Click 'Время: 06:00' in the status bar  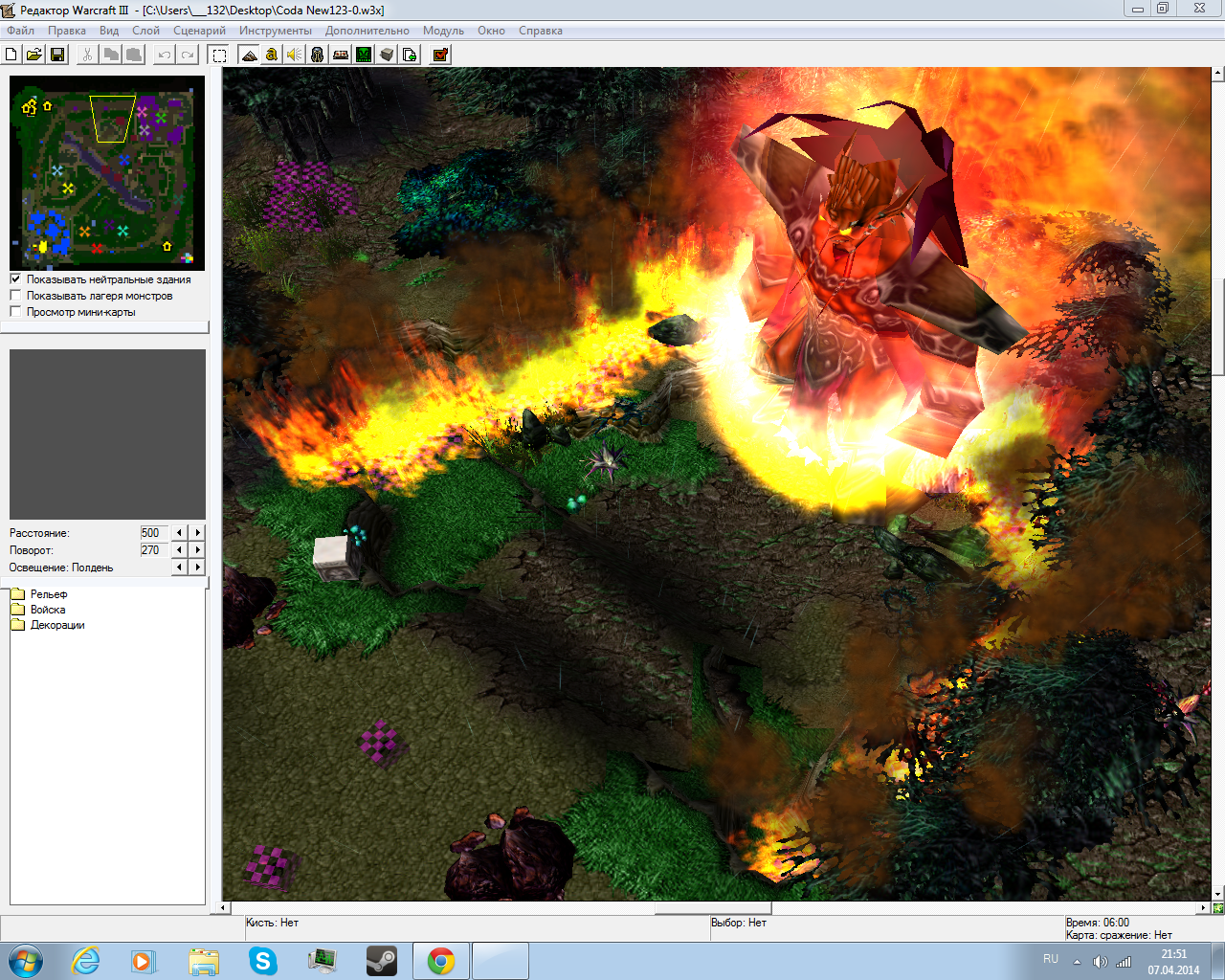point(1098,923)
